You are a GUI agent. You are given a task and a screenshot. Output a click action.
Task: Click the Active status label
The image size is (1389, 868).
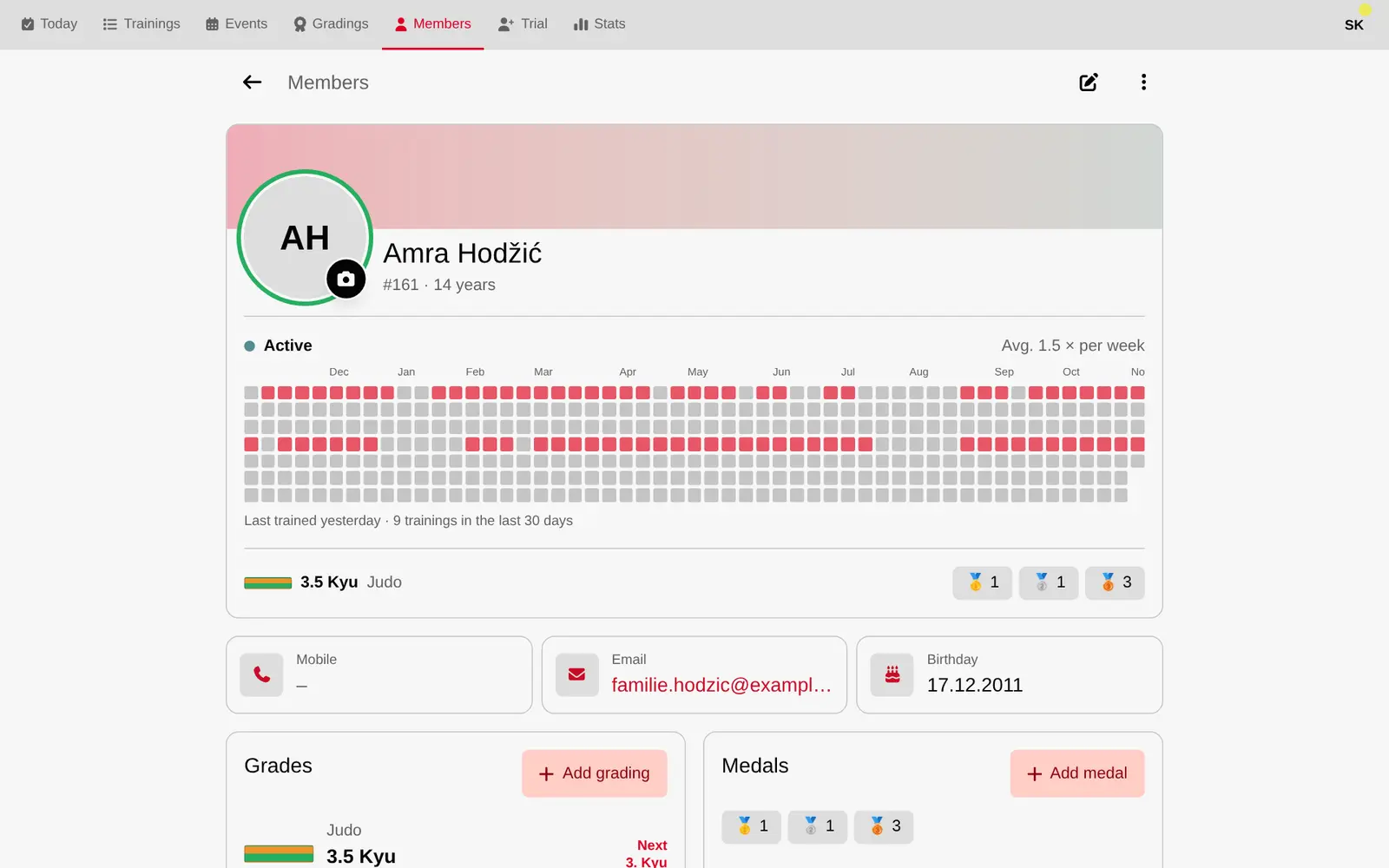(287, 345)
